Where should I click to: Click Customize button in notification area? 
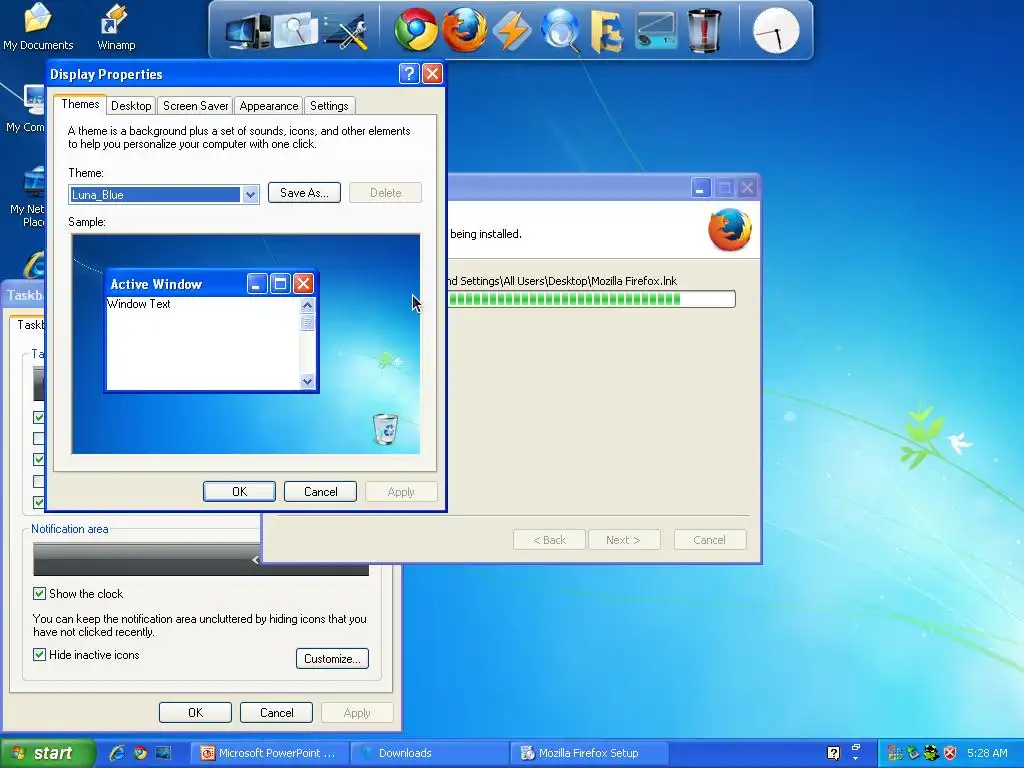pyautogui.click(x=332, y=659)
